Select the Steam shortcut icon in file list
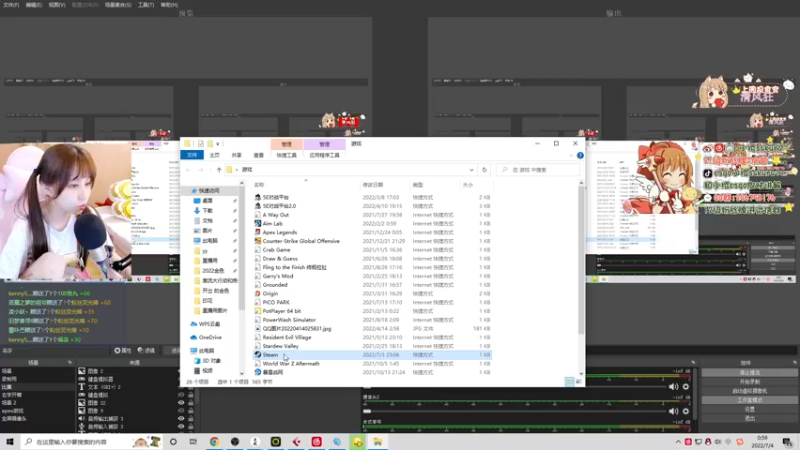 coord(258,355)
